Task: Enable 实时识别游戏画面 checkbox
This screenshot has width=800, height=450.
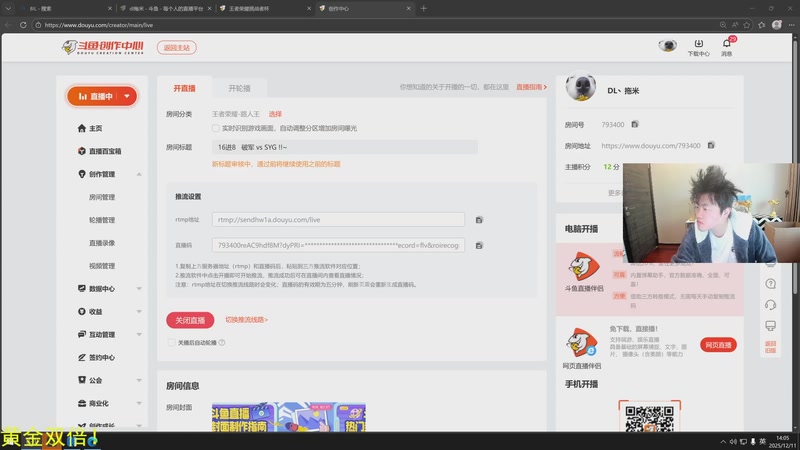Action: [x=215, y=128]
